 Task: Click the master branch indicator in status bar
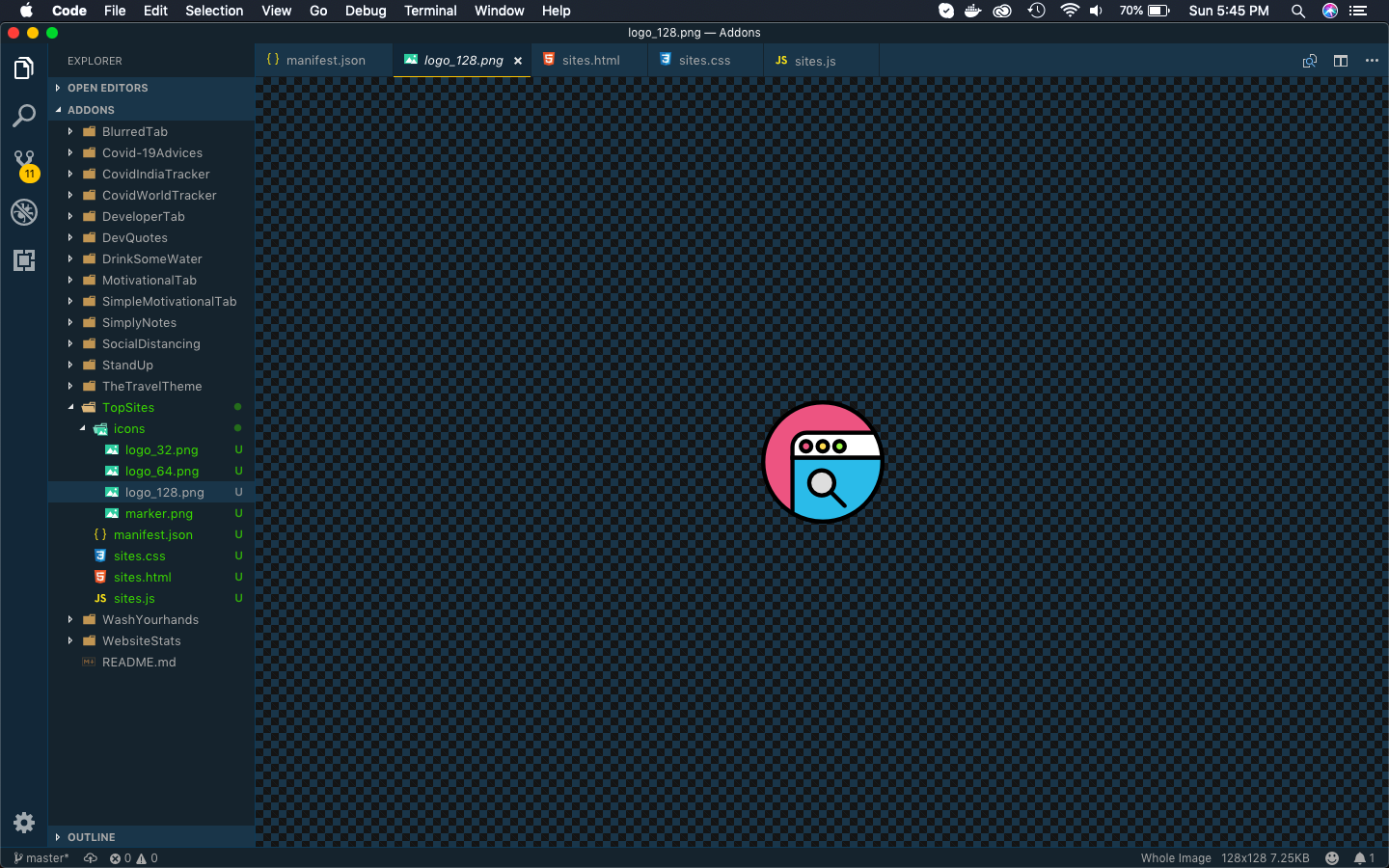[x=41, y=858]
